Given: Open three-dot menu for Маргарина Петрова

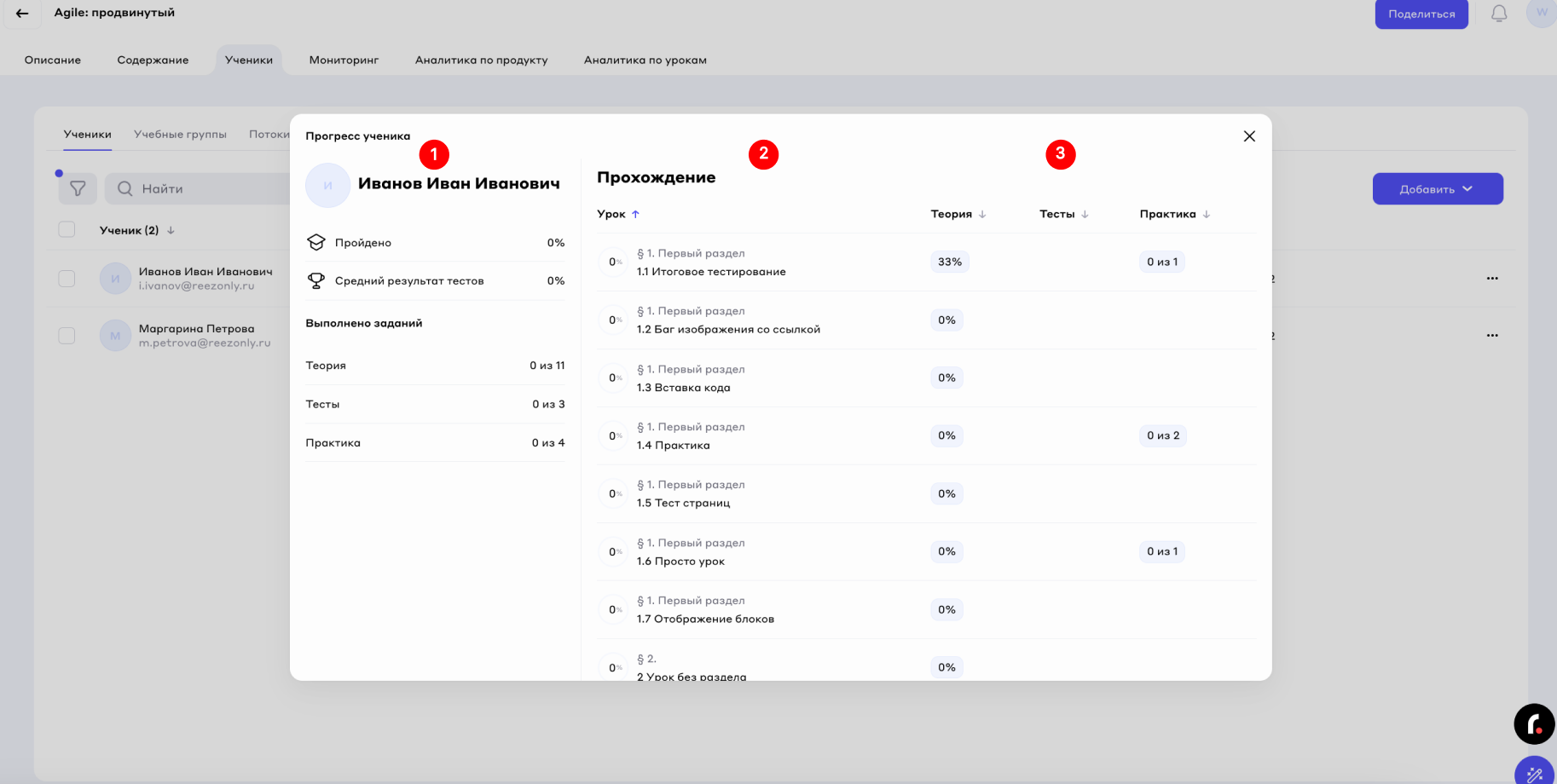Looking at the screenshot, I should pyautogui.click(x=1491, y=336).
